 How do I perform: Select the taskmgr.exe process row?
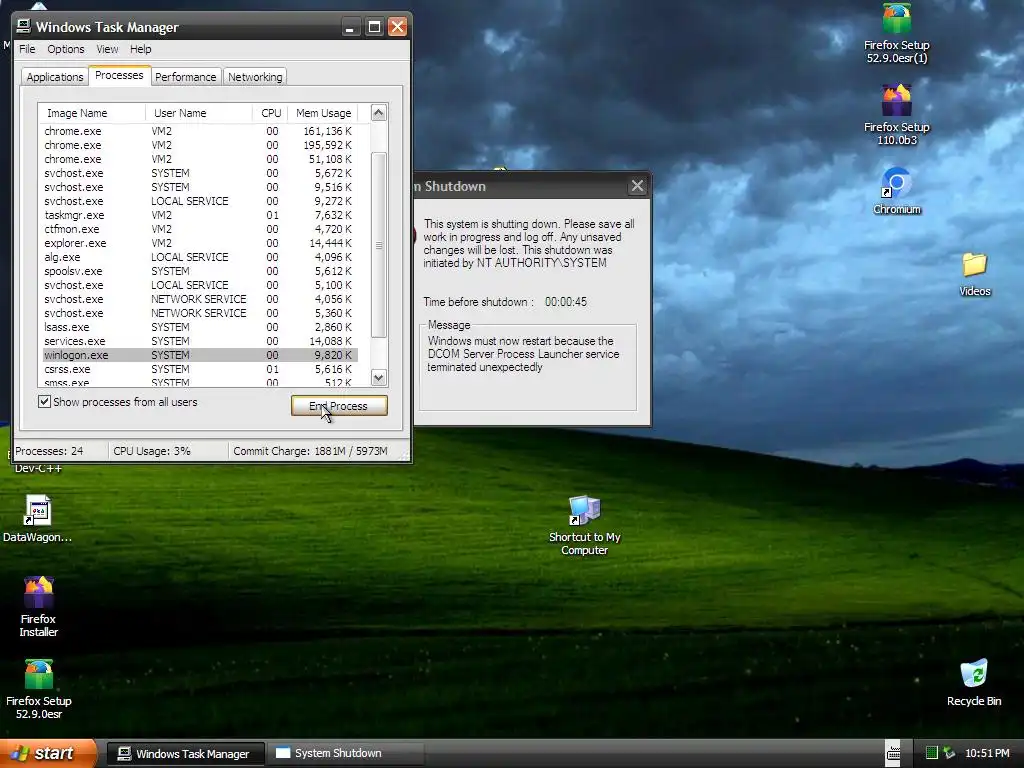coord(199,215)
